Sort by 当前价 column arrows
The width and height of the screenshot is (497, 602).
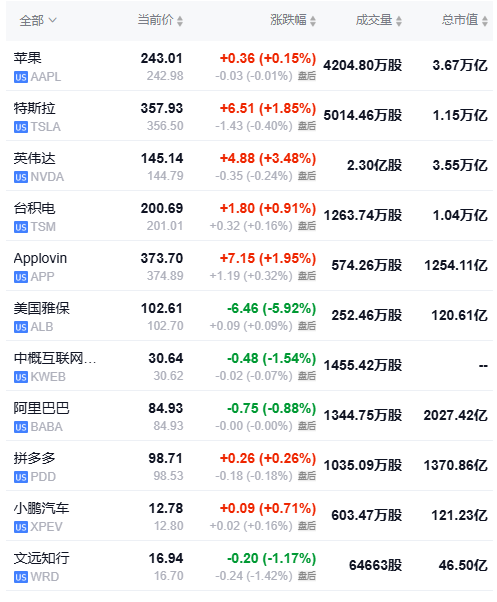180,21
